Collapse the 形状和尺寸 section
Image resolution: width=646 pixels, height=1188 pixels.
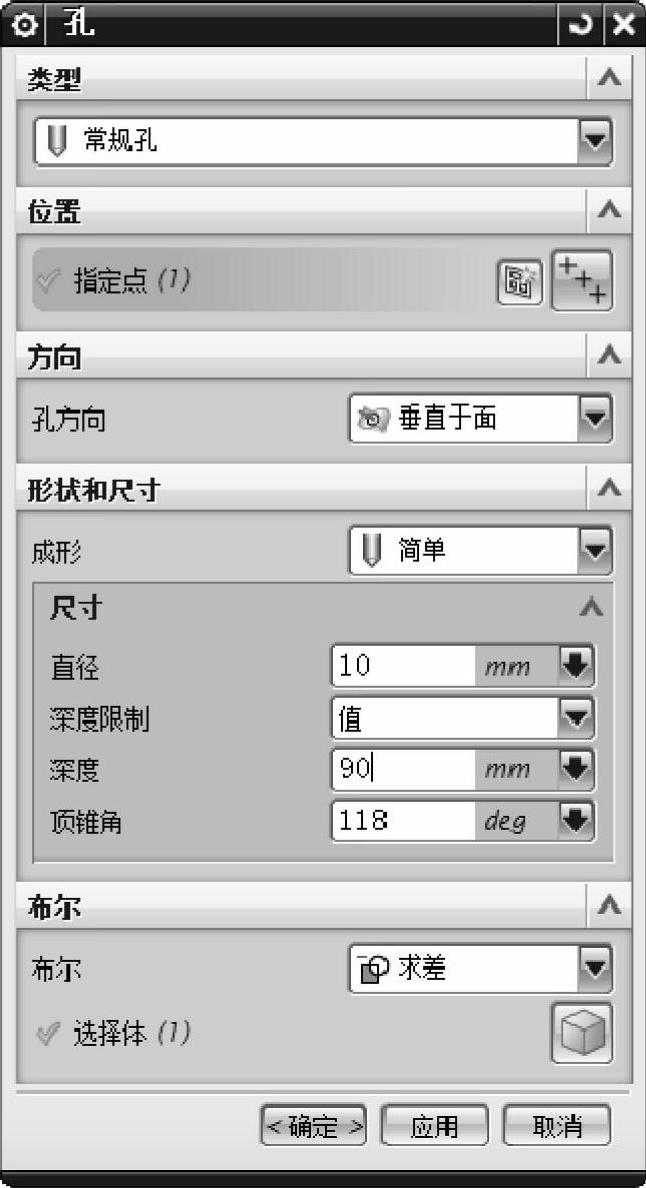[x=610, y=489]
